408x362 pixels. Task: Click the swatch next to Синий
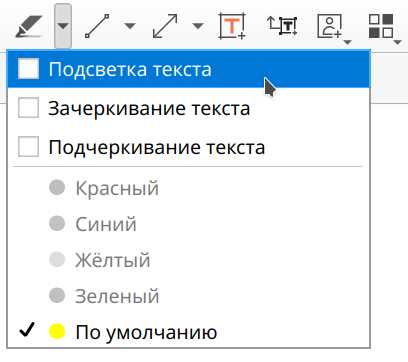point(57,224)
